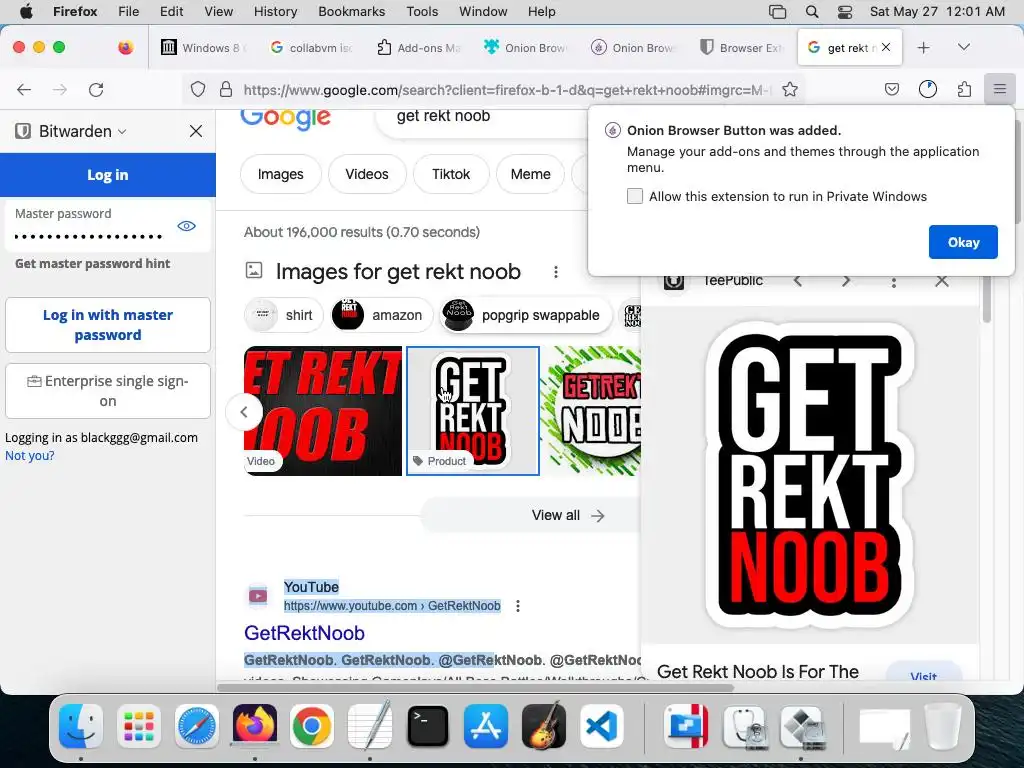
Task: Click Okay on the Onion Browser notification
Action: click(x=963, y=242)
